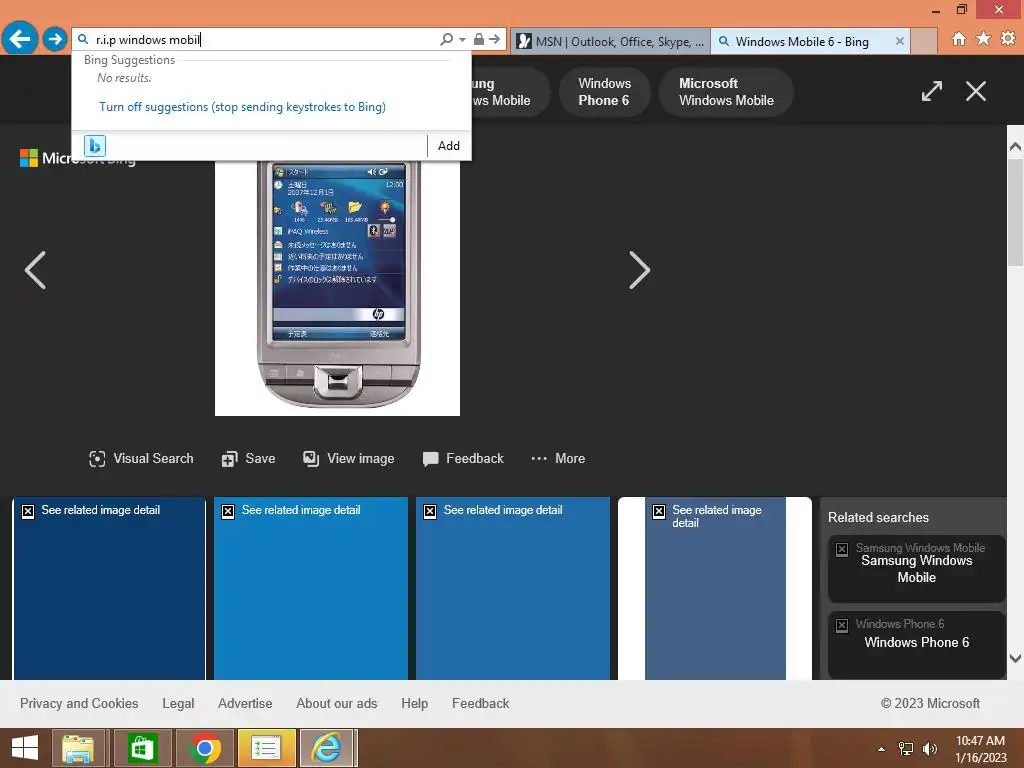This screenshot has height=768, width=1024.
Task: Switch to Windows Mobile 6 - Bing tab
Action: pos(802,41)
